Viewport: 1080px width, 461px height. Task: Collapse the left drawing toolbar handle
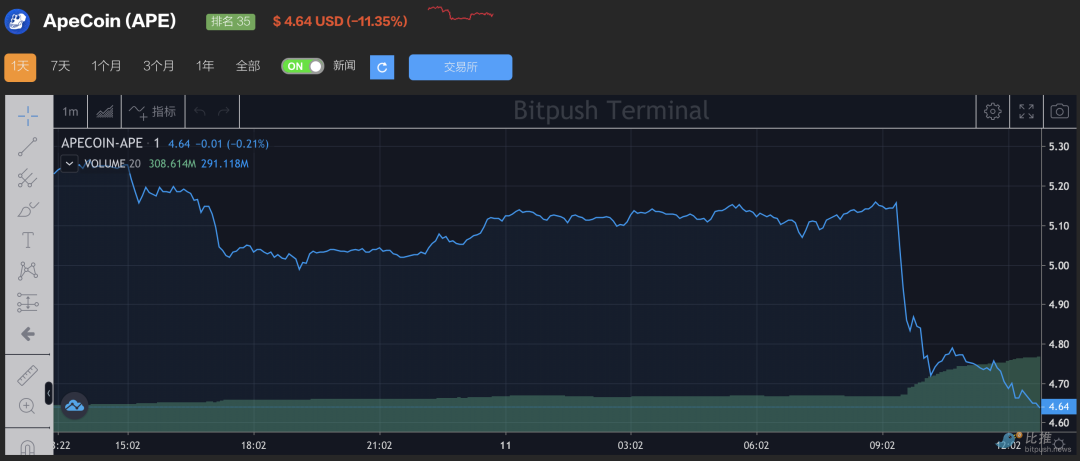(x=49, y=393)
